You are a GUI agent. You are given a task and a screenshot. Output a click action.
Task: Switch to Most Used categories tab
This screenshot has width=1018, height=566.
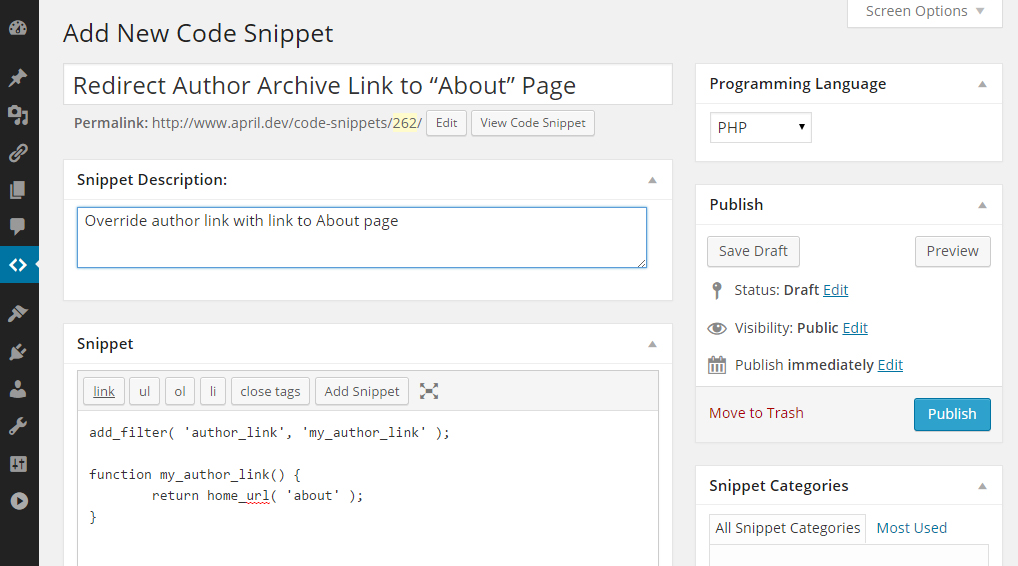click(912, 528)
